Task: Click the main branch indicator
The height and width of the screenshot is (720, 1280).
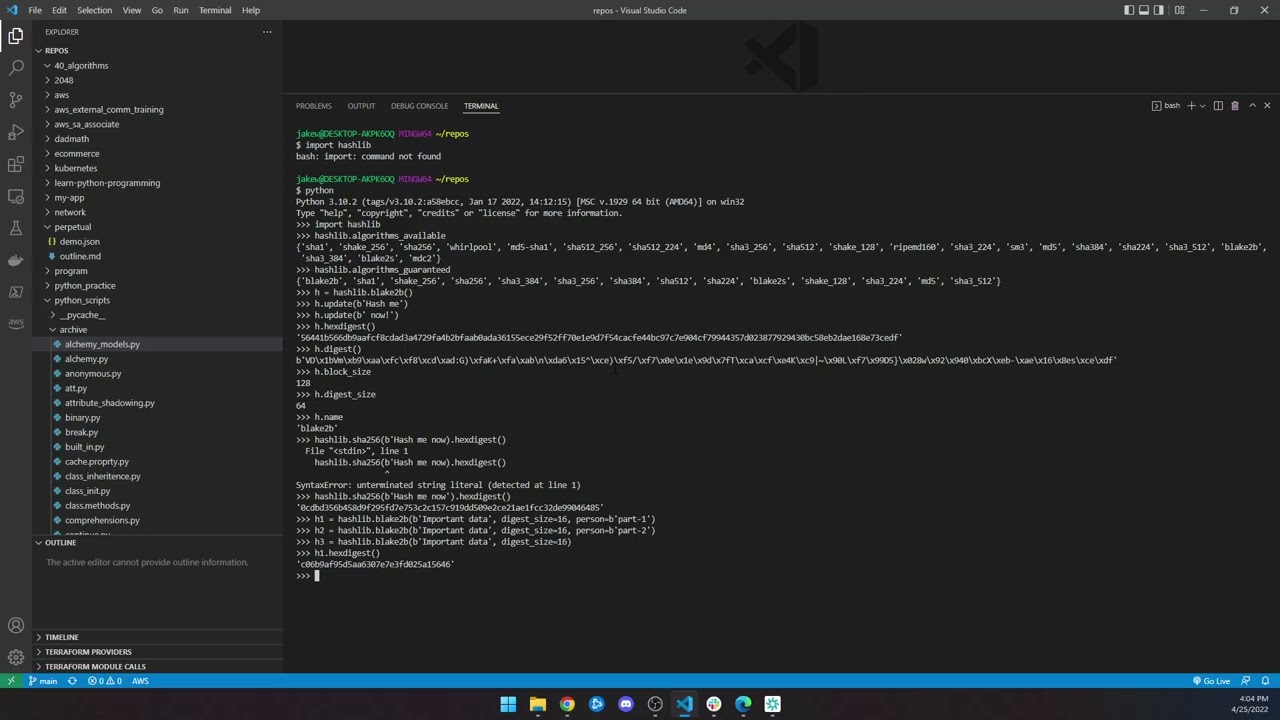Action: 42,681
